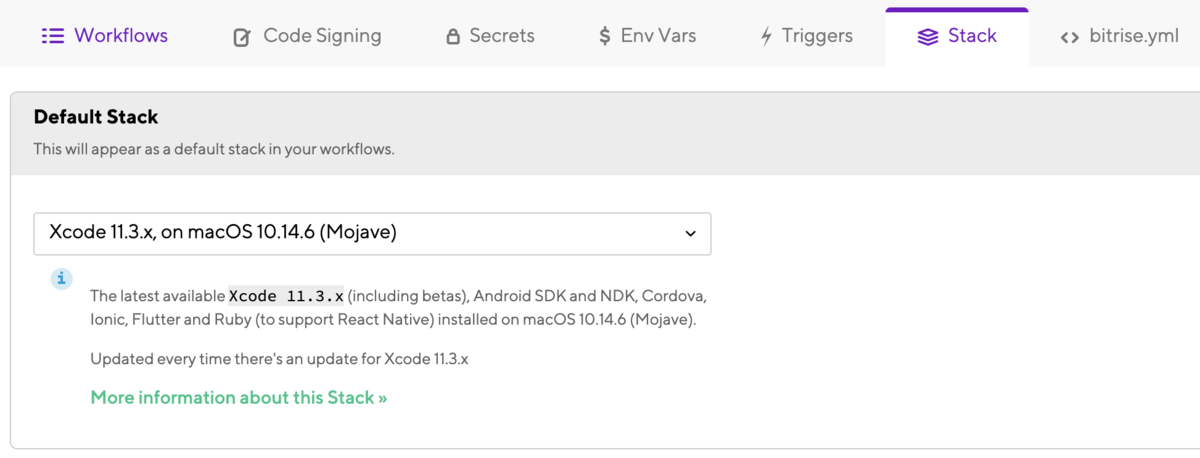Click the Env Vars dollar sign icon
The height and width of the screenshot is (458, 1200).
coord(605,37)
